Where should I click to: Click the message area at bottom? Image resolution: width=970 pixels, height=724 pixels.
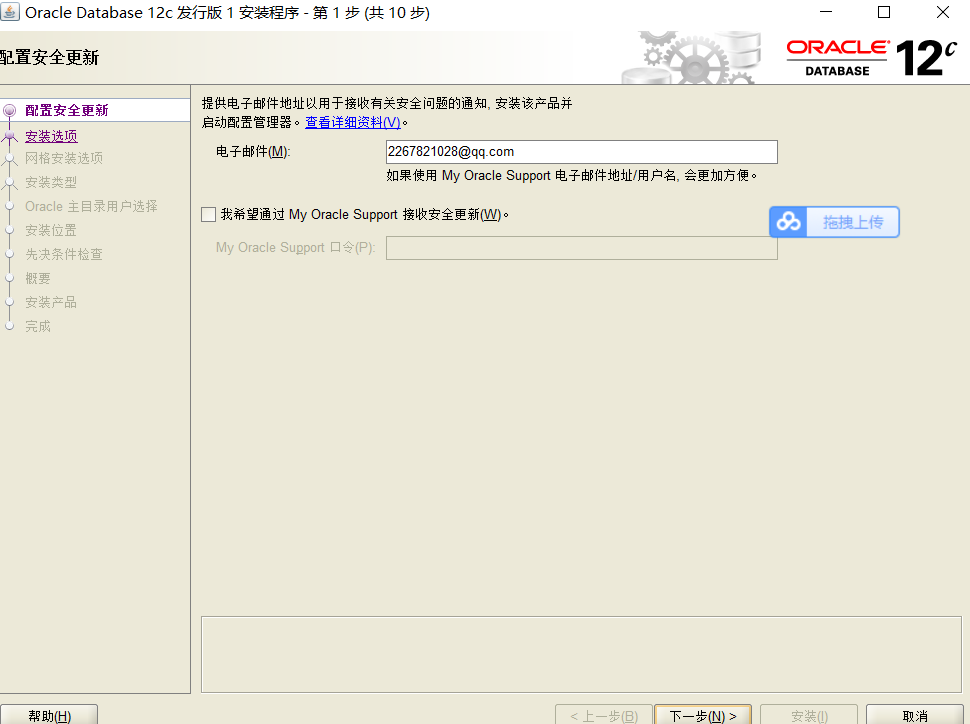click(581, 655)
